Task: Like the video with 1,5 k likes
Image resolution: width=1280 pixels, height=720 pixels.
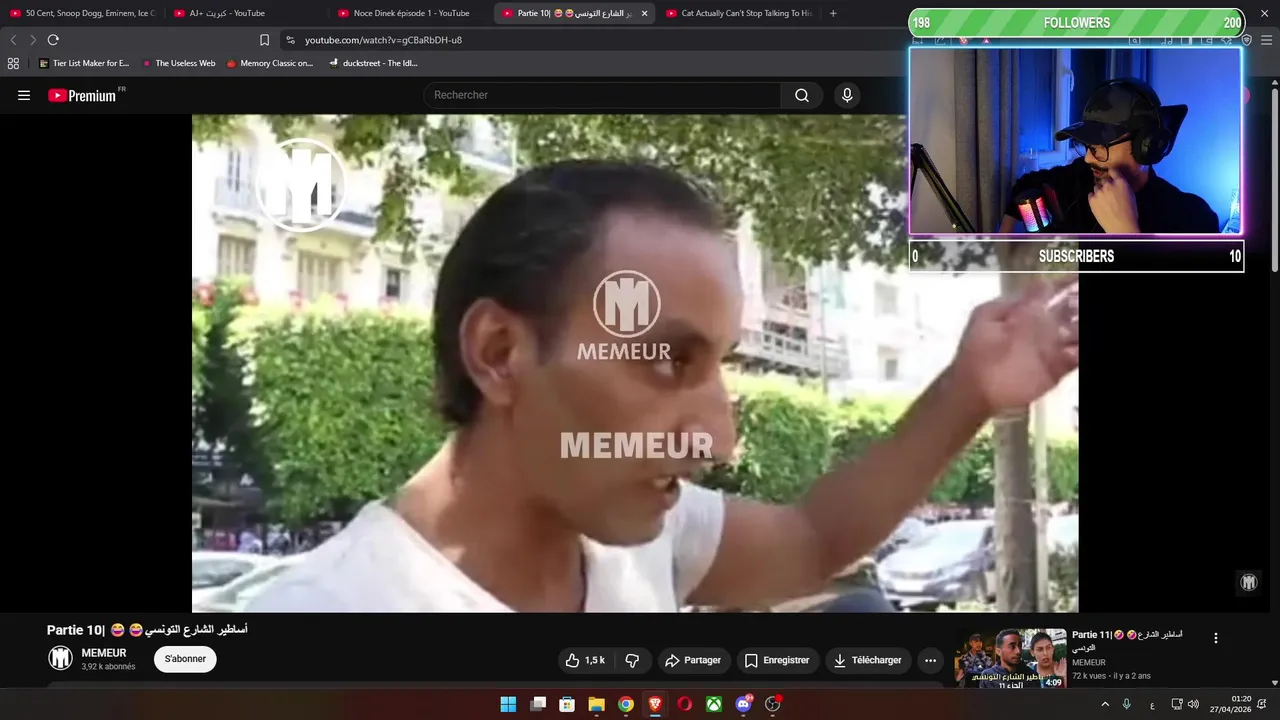Action: (x=584, y=660)
